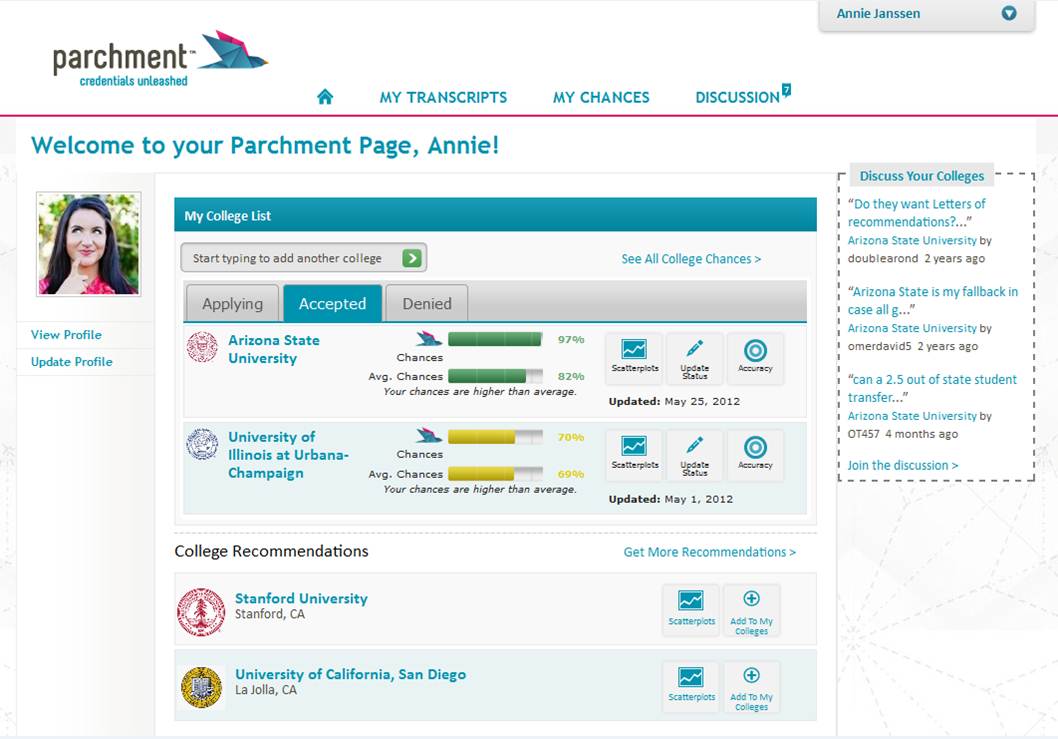The height and width of the screenshot is (739, 1058).
Task: Click the My College List header
Action: coord(495,215)
